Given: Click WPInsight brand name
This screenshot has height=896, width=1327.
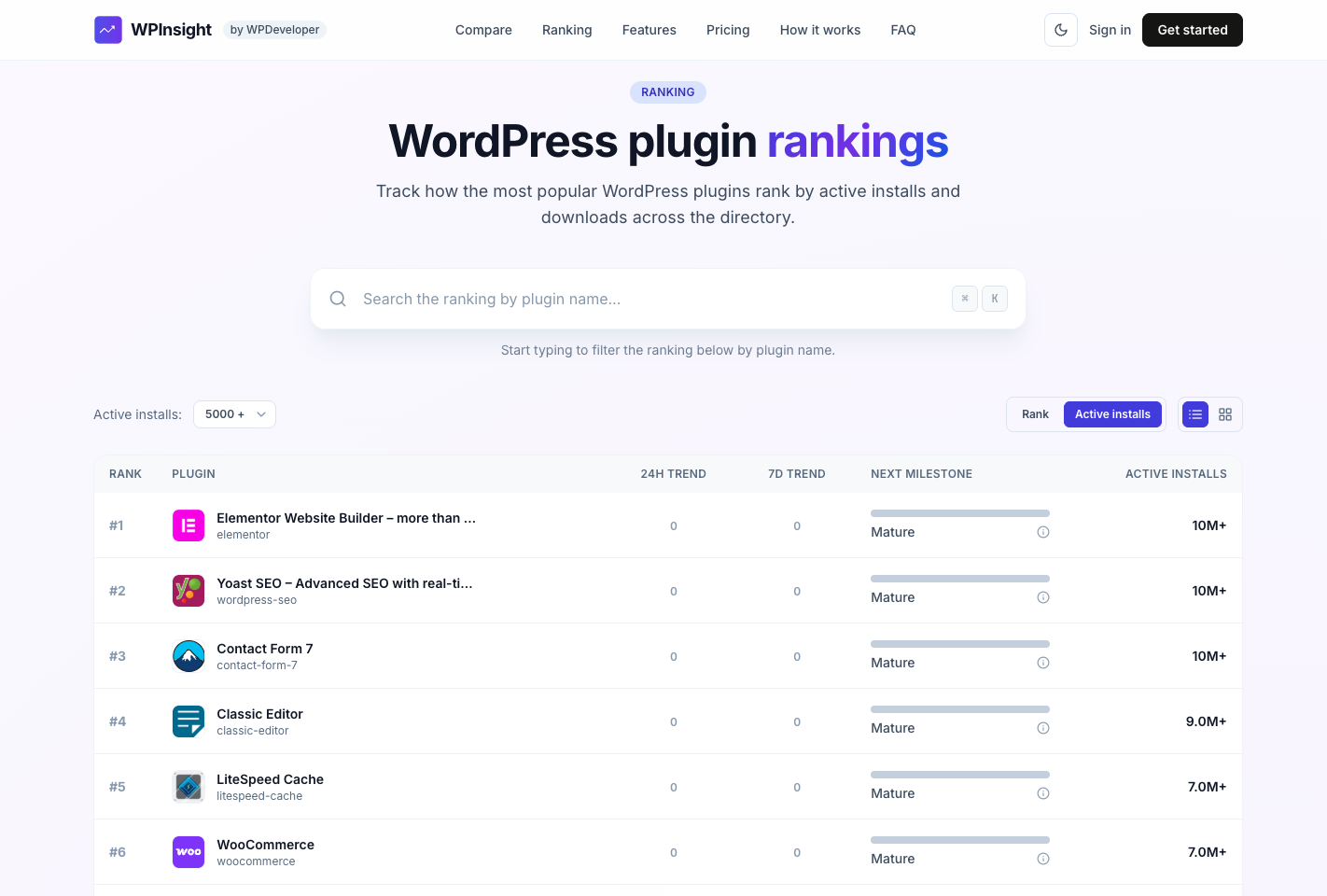Looking at the screenshot, I should [171, 30].
